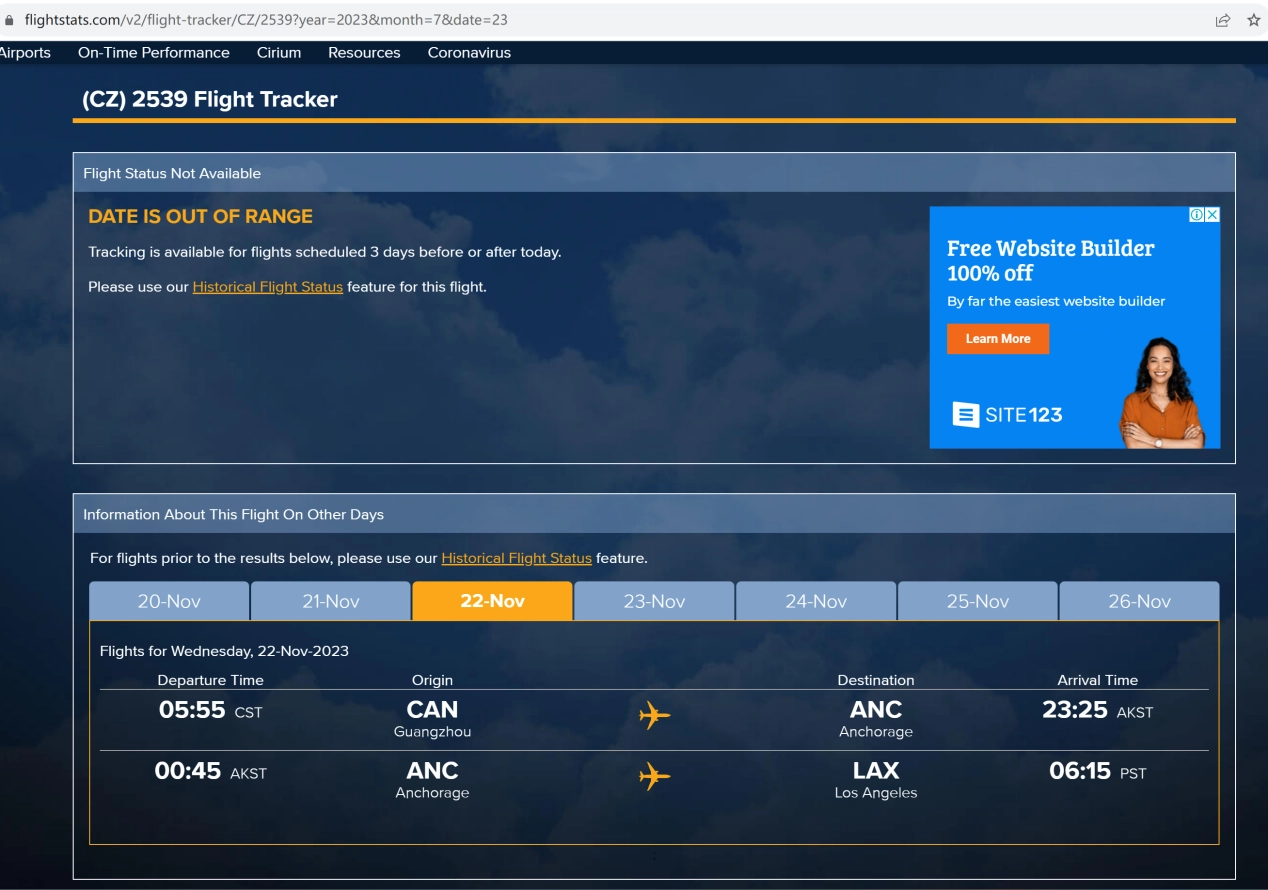Open the Cirium menu item
This screenshot has height=890, width=1268.
tap(279, 53)
